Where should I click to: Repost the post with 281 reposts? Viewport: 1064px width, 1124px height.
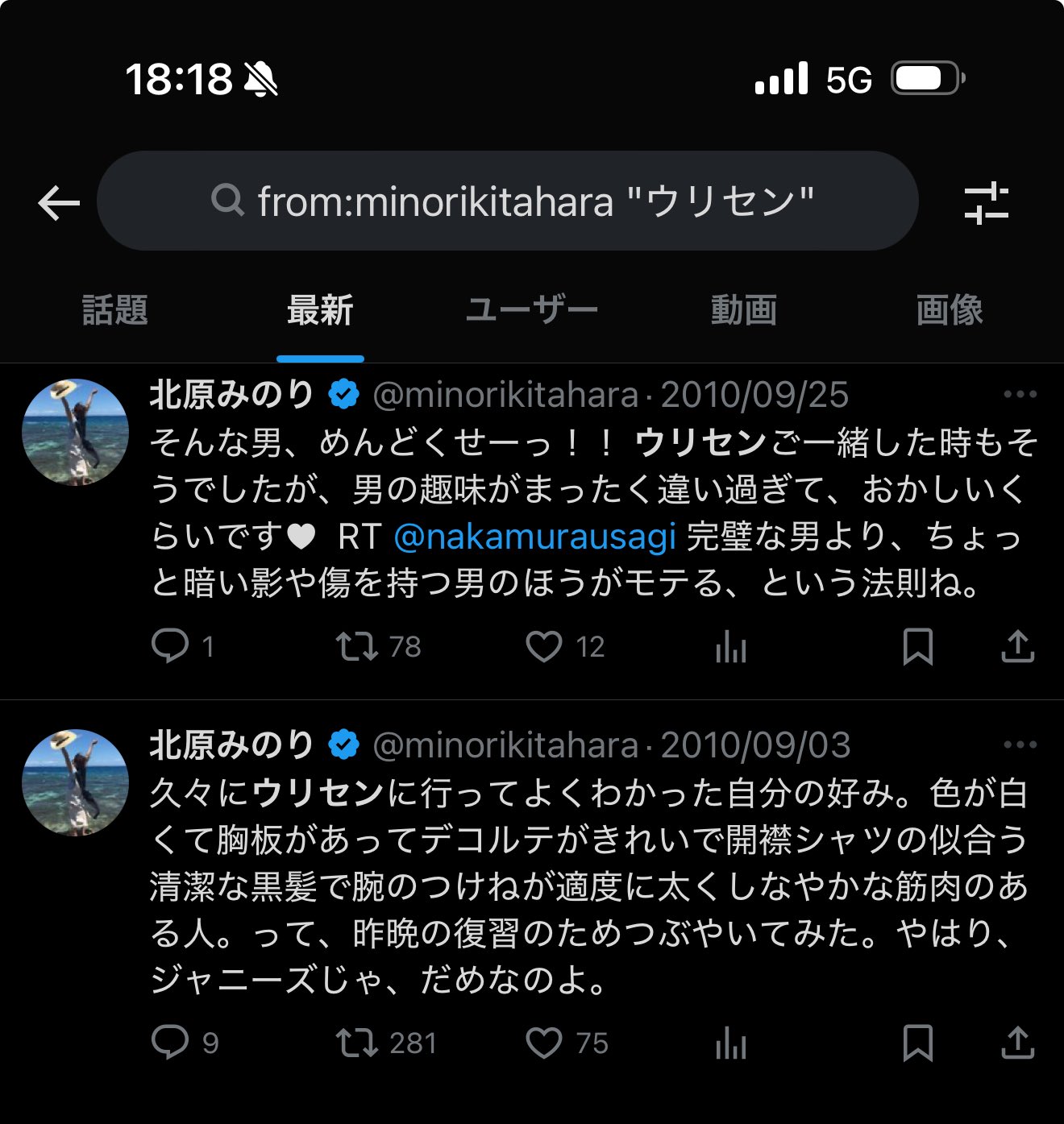pyautogui.click(x=356, y=1043)
